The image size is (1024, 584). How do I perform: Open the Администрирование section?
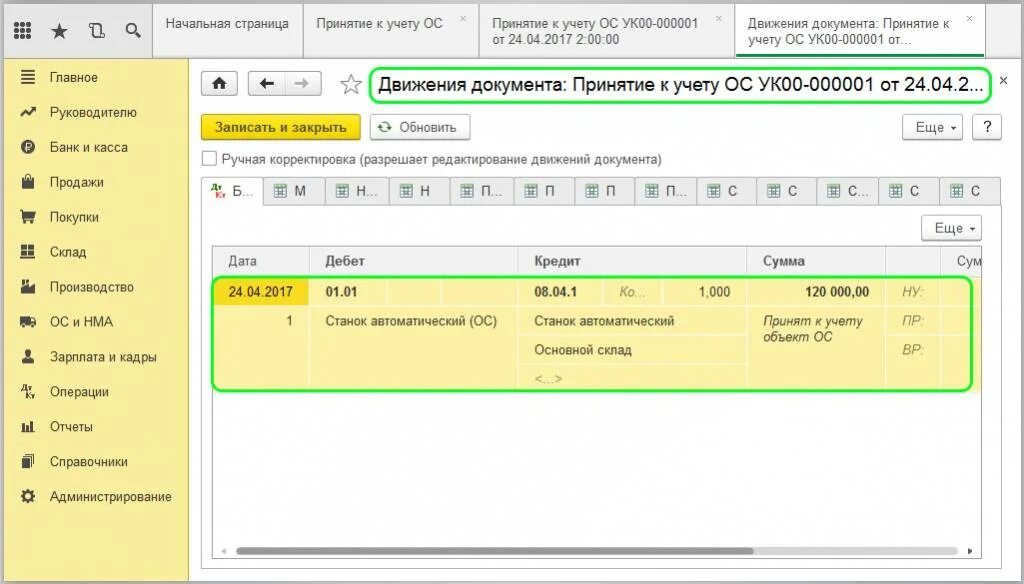point(110,496)
